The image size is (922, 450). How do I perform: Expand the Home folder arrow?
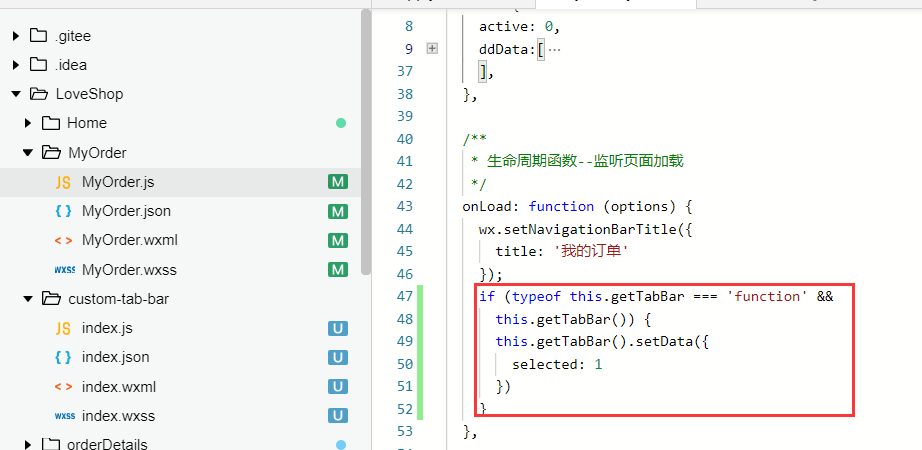click(x=28, y=123)
